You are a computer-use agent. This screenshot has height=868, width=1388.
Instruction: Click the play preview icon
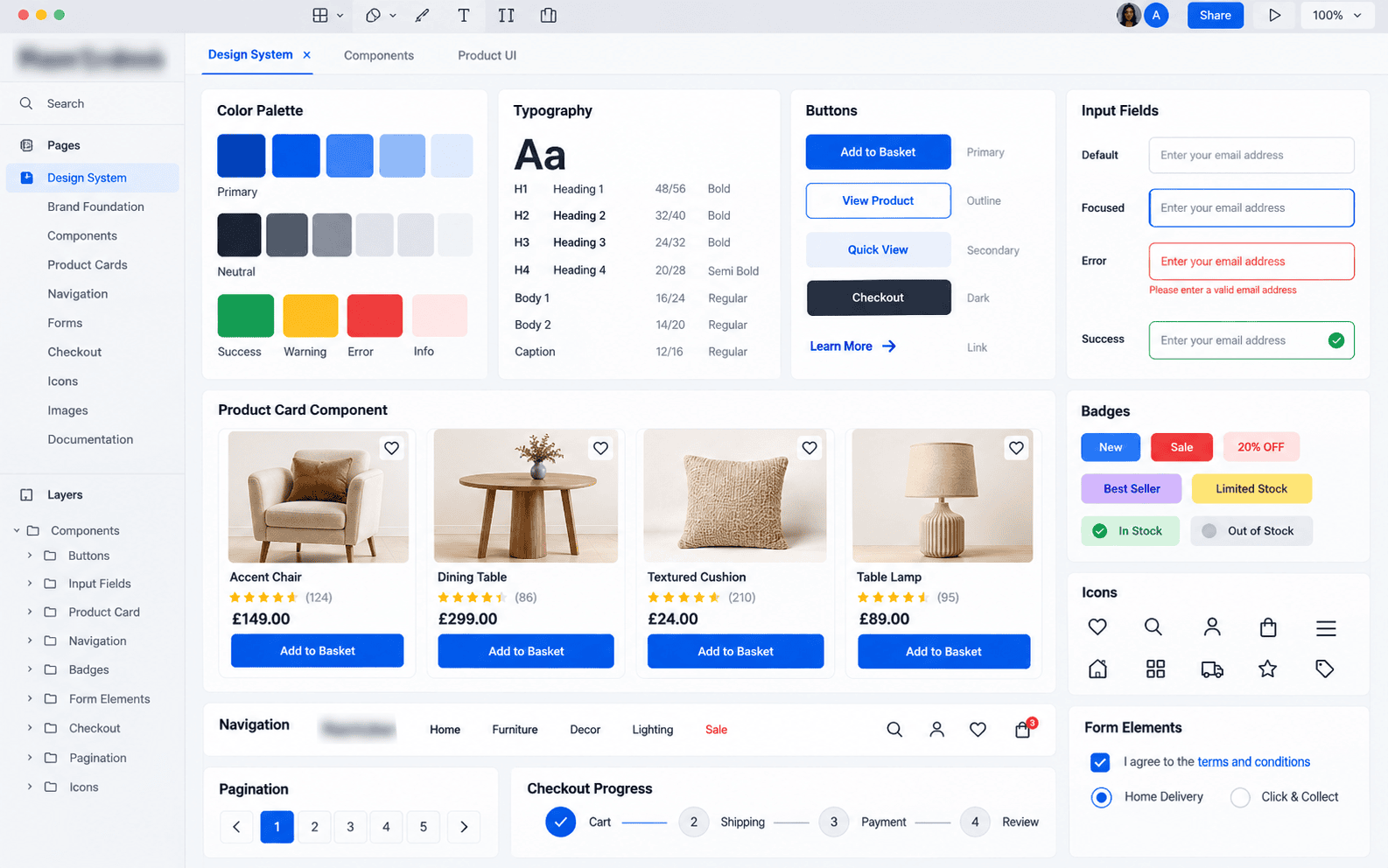tap(1274, 15)
